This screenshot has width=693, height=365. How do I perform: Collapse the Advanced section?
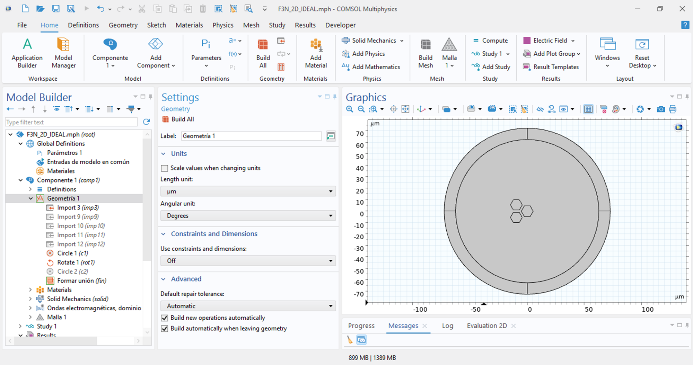164,279
